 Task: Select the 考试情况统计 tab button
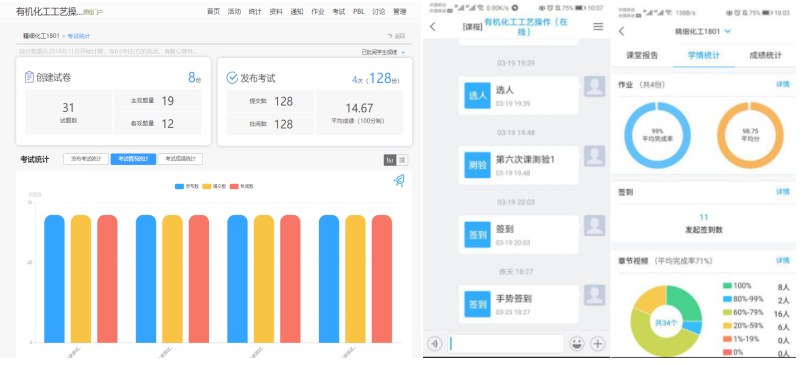click(x=133, y=159)
